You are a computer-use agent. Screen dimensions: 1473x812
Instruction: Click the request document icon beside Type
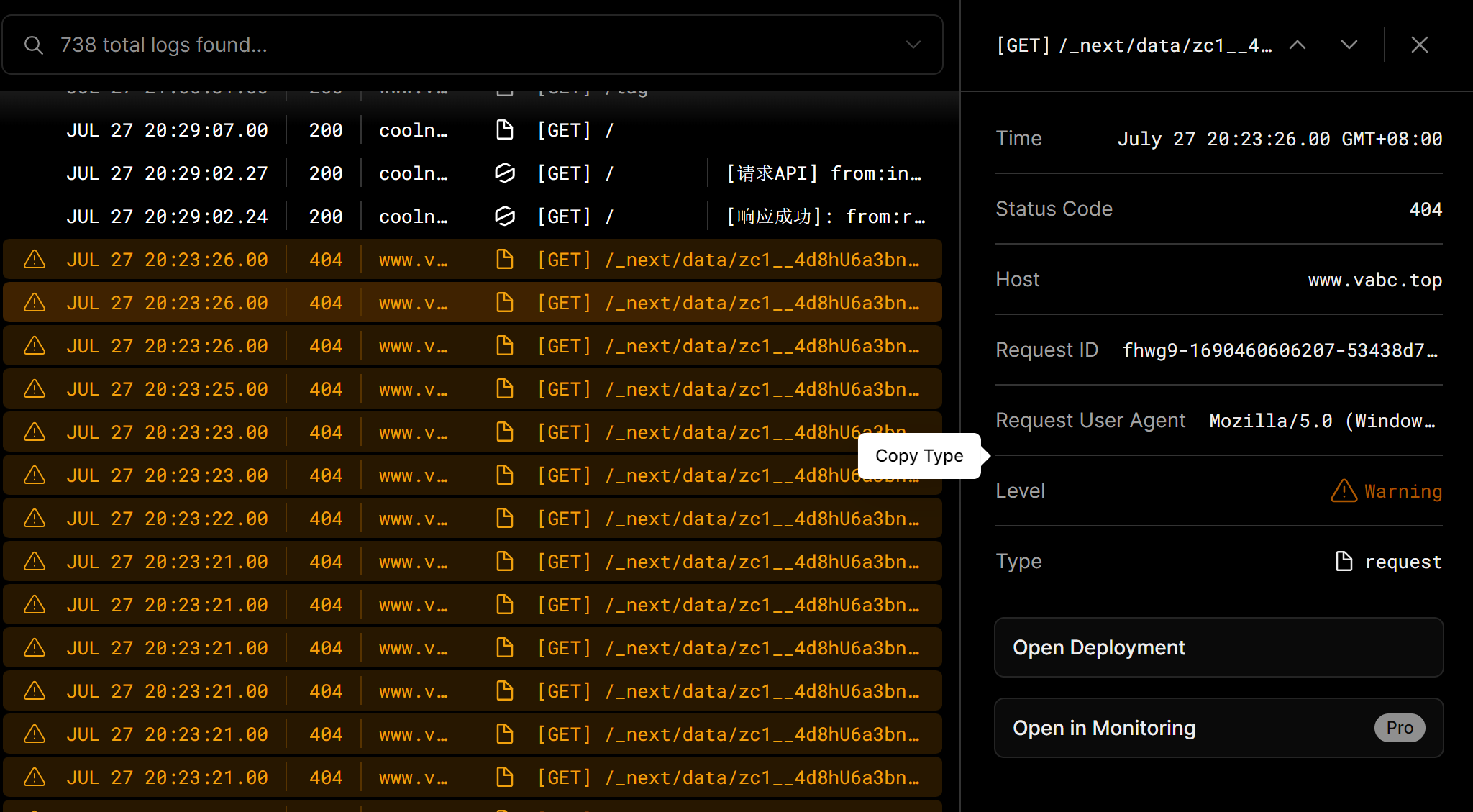coord(1344,561)
